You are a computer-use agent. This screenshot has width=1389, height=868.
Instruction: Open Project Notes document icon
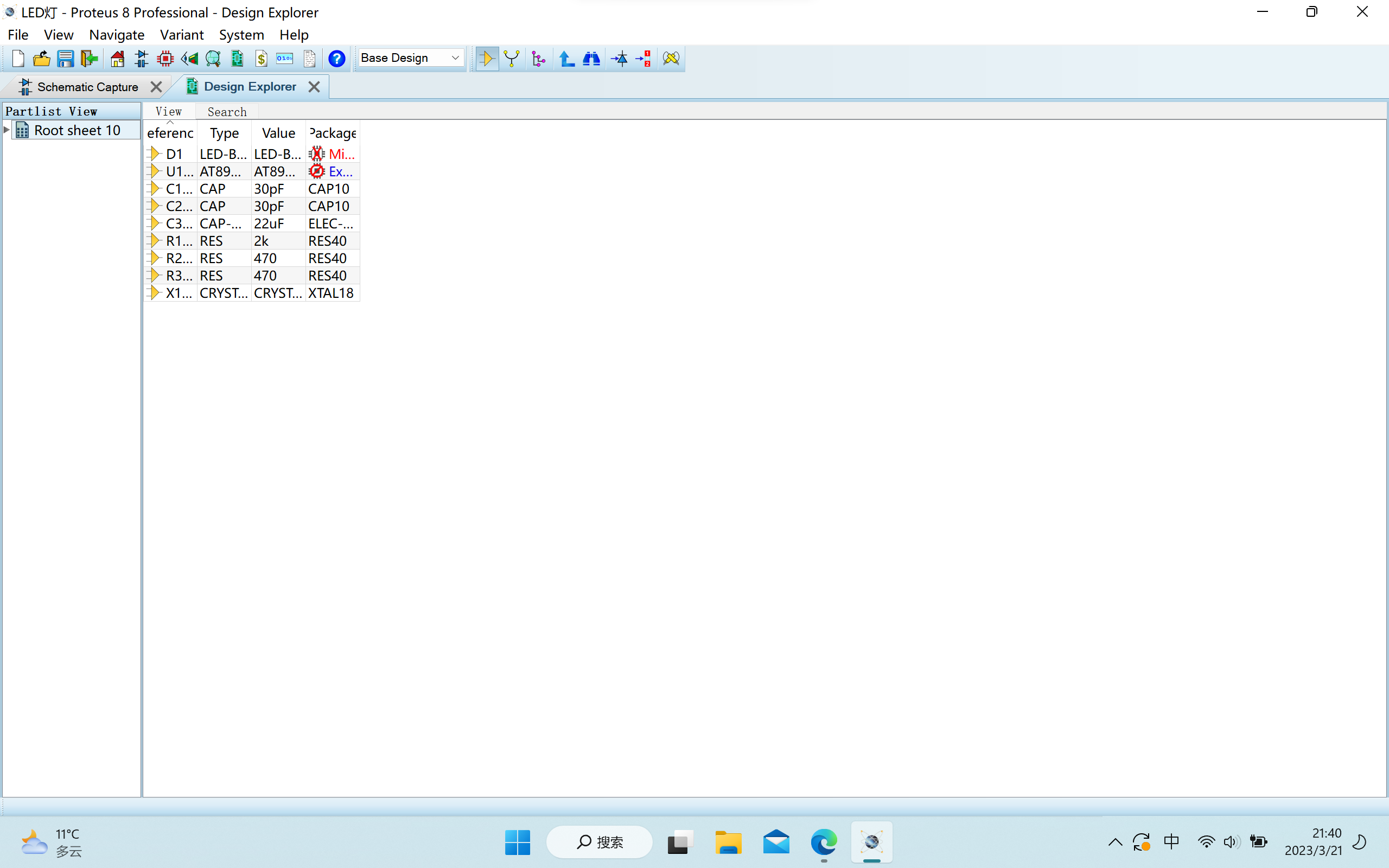(x=309, y=58)
